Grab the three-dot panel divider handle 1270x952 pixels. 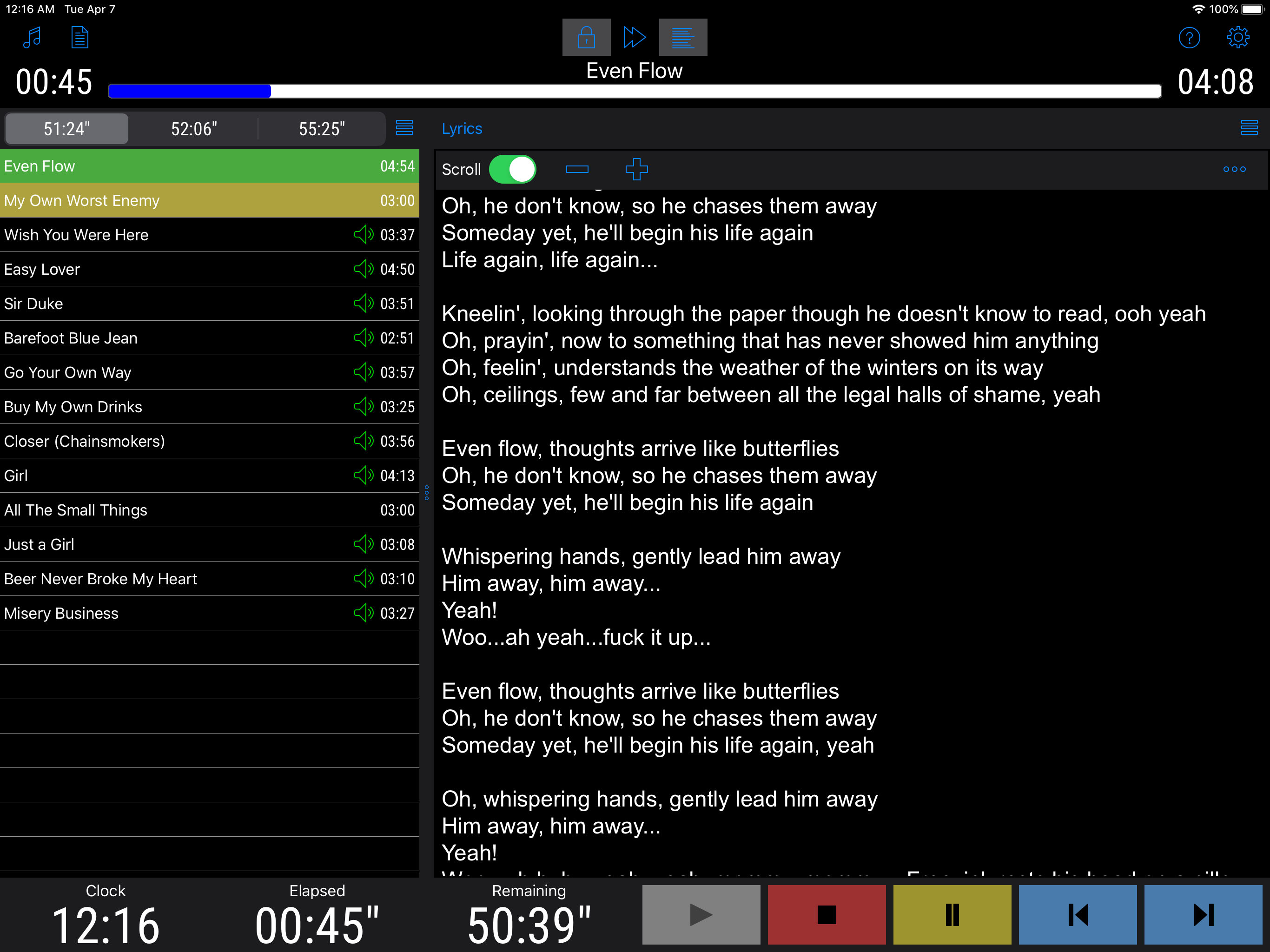tap(427, 493)
